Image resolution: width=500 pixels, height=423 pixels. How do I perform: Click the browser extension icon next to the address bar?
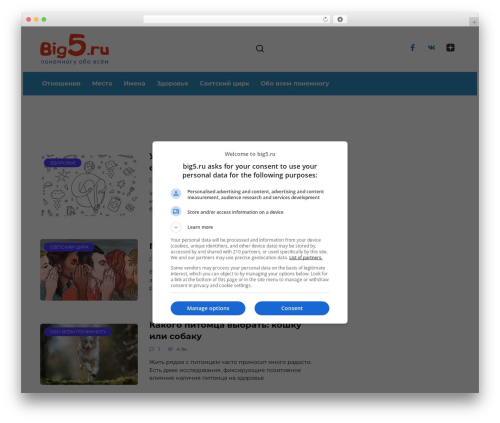(340, 19)
